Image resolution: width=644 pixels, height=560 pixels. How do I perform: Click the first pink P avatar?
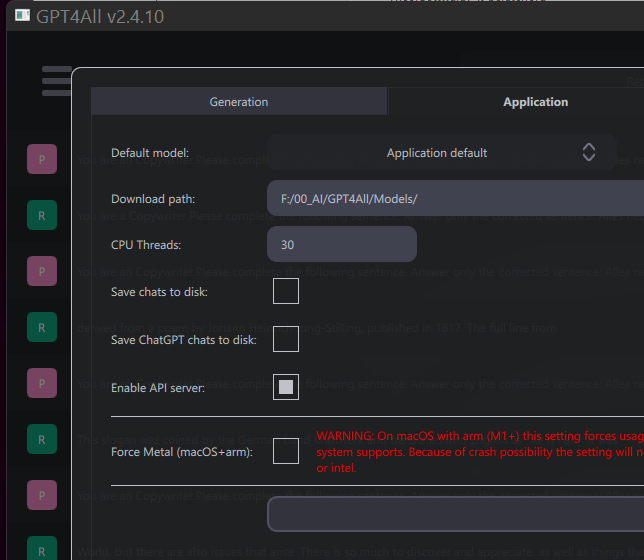tap(41, 159)
